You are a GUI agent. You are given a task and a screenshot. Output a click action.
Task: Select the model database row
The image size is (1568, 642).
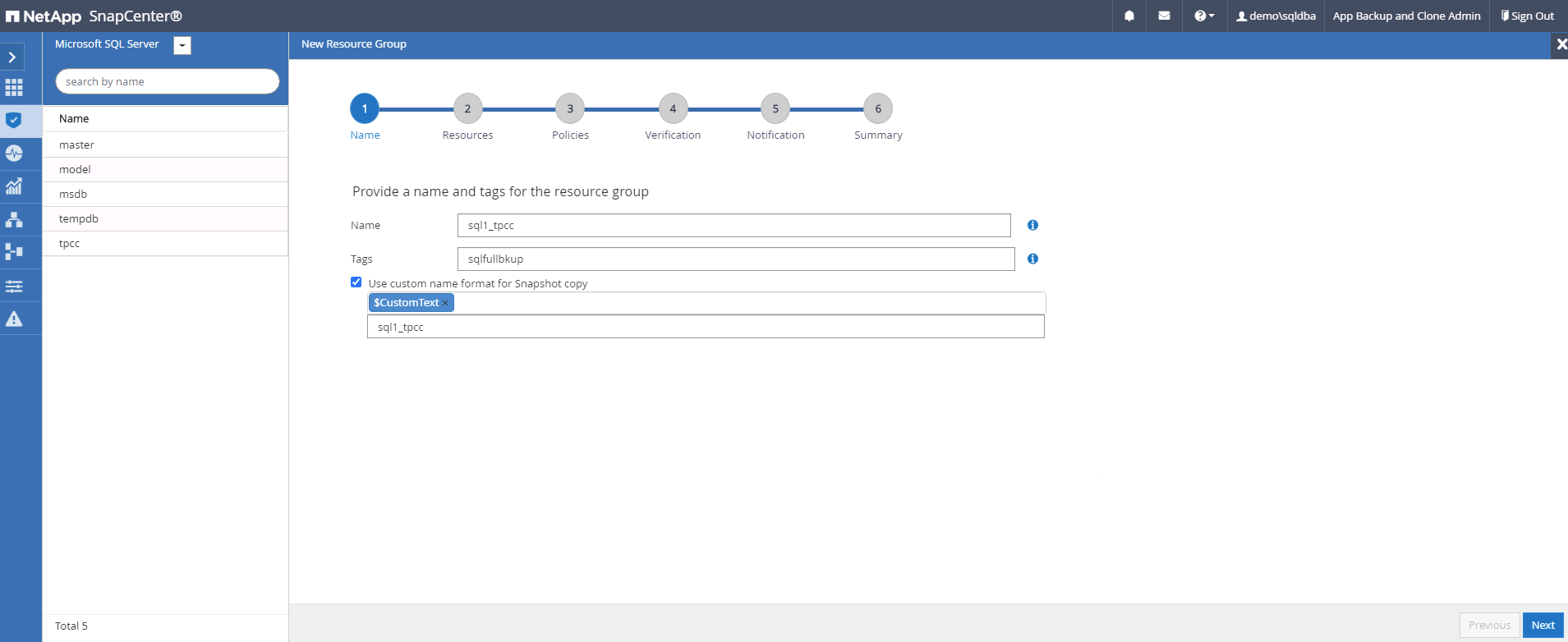click(165, 169)
